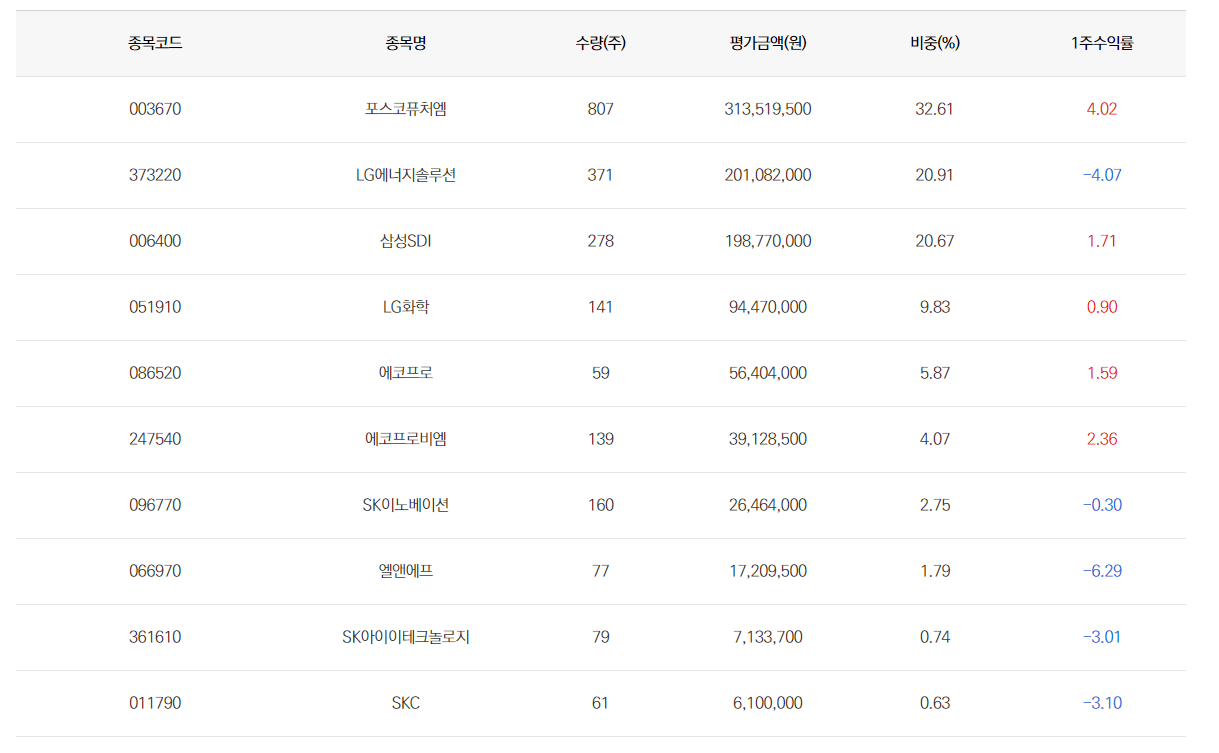
Task: Select stock code 096770
Action: 155,505
